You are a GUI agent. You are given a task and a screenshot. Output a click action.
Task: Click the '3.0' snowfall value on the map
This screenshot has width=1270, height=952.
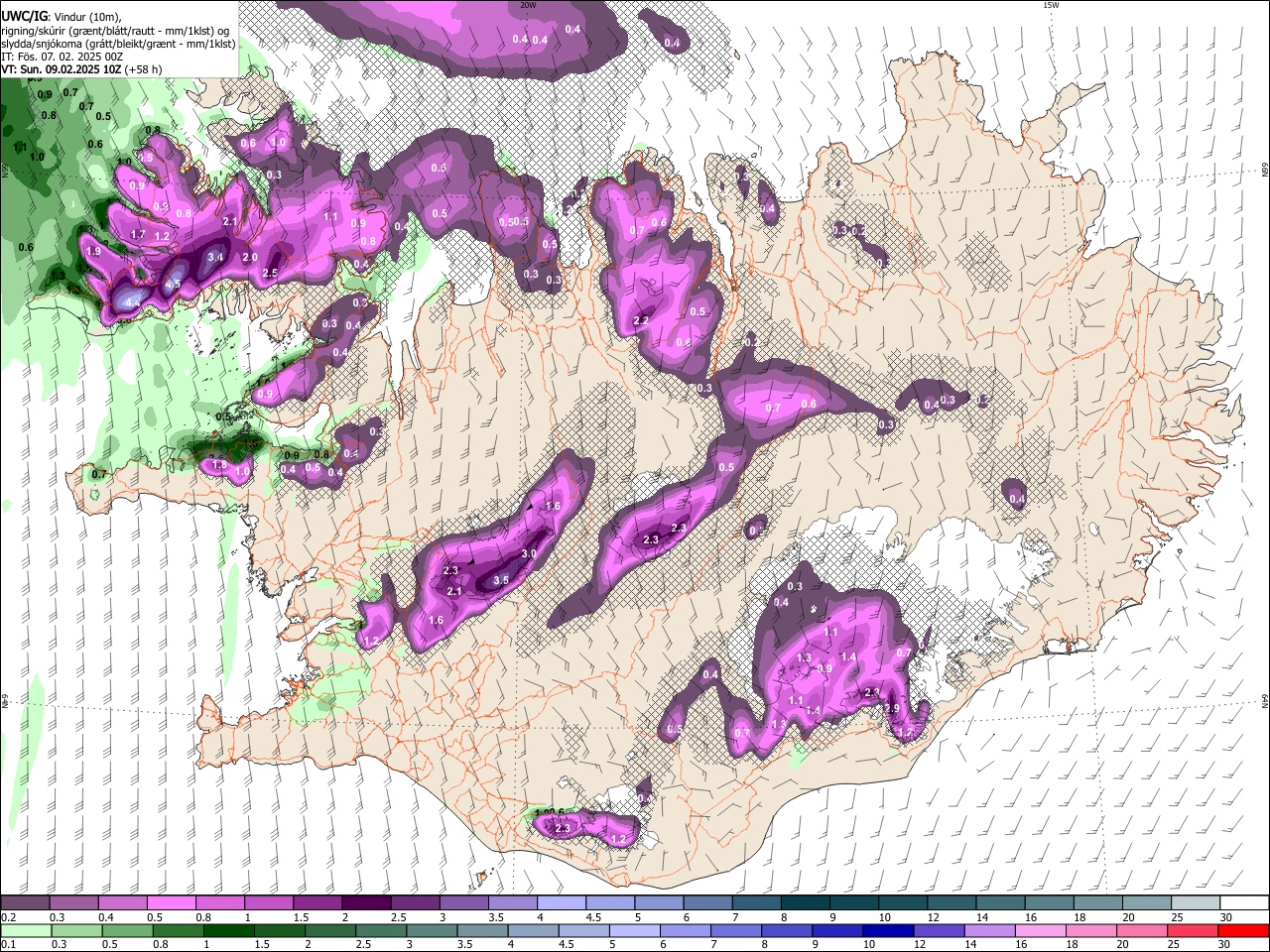(x=529, y=554)
